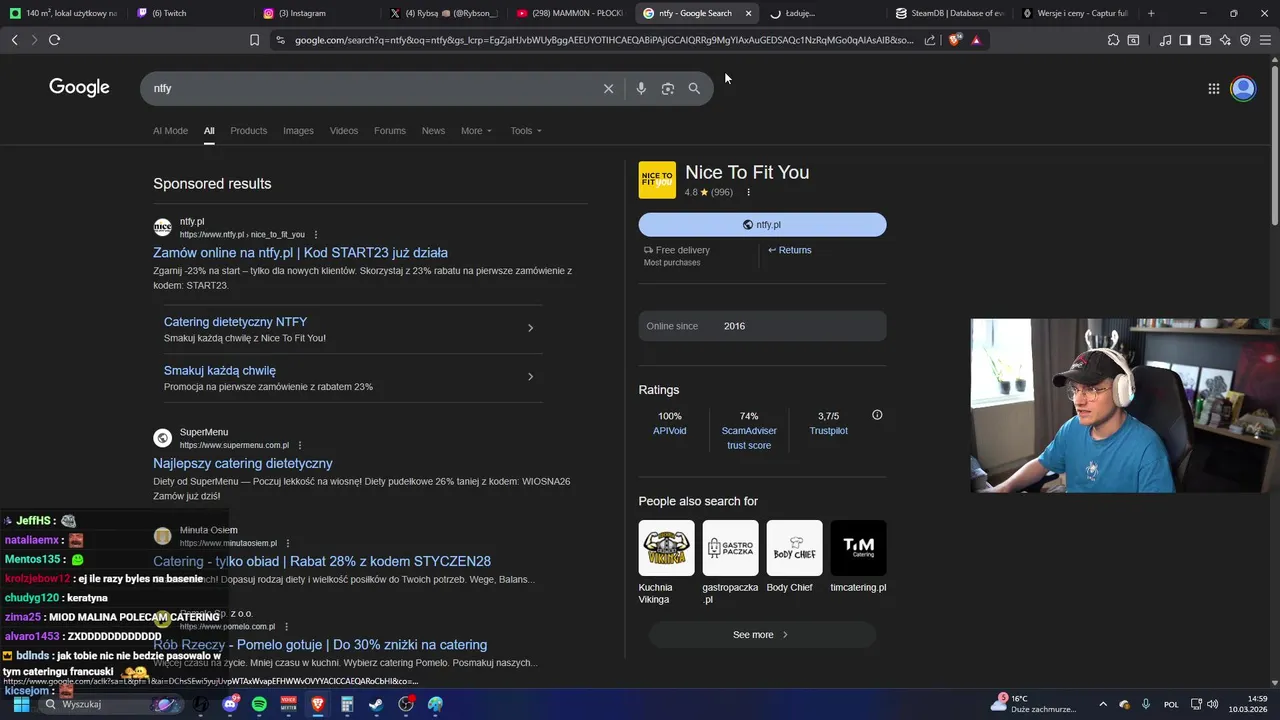Viewport: 1280px width, 720px height.
Task: Select Body Chief thumbnail
Action: click(794, 548)
